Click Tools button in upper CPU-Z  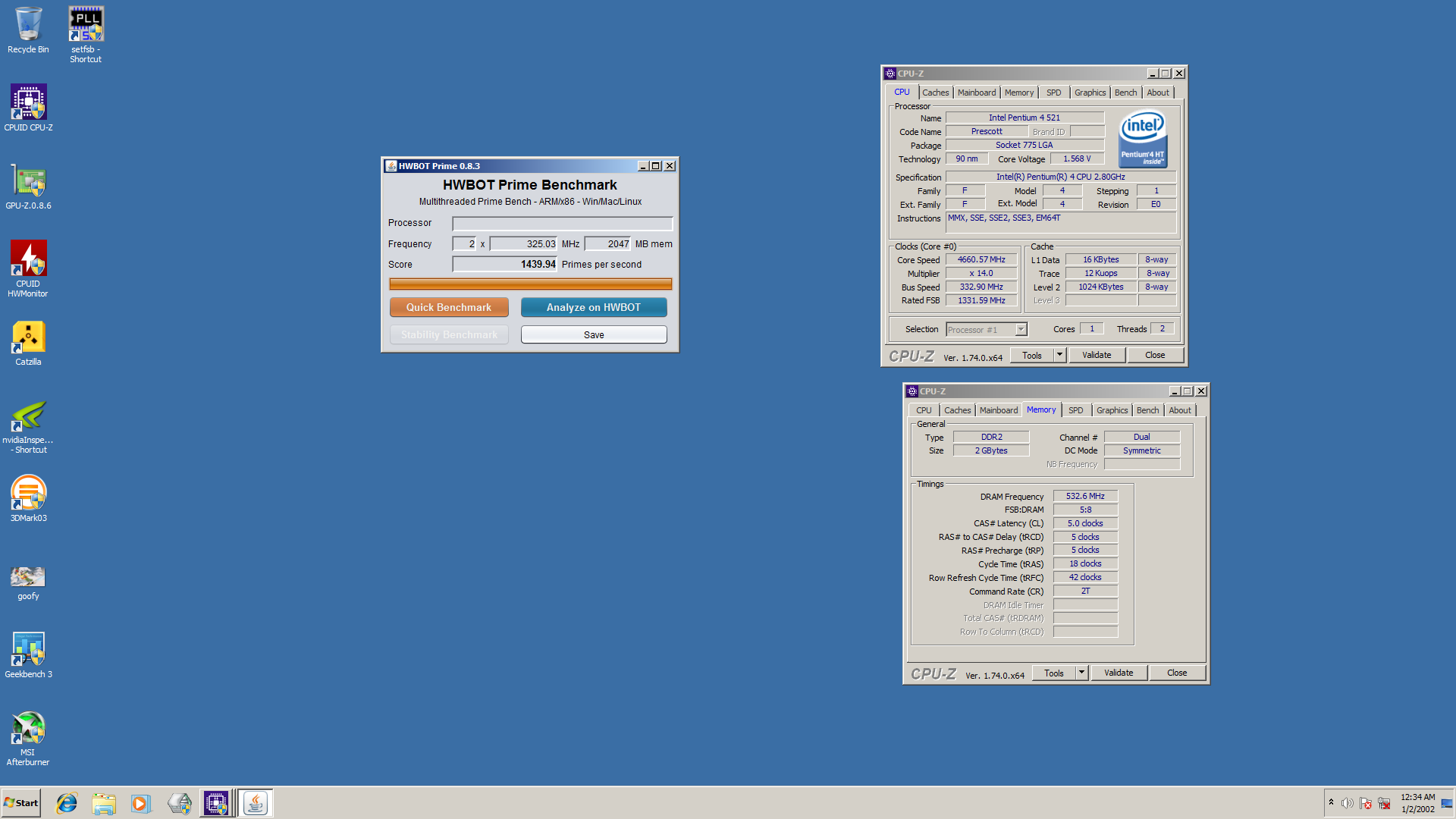(x=1031, y=355)
